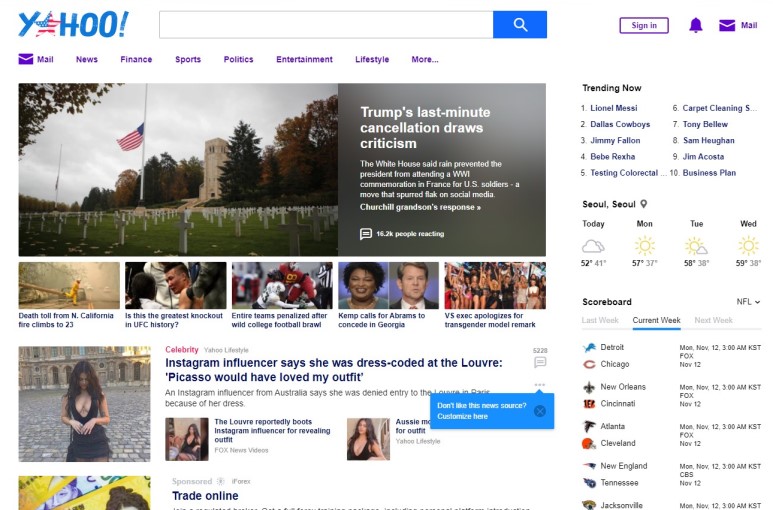Open Mail envelope icon in top right

[x=727, y=25]
